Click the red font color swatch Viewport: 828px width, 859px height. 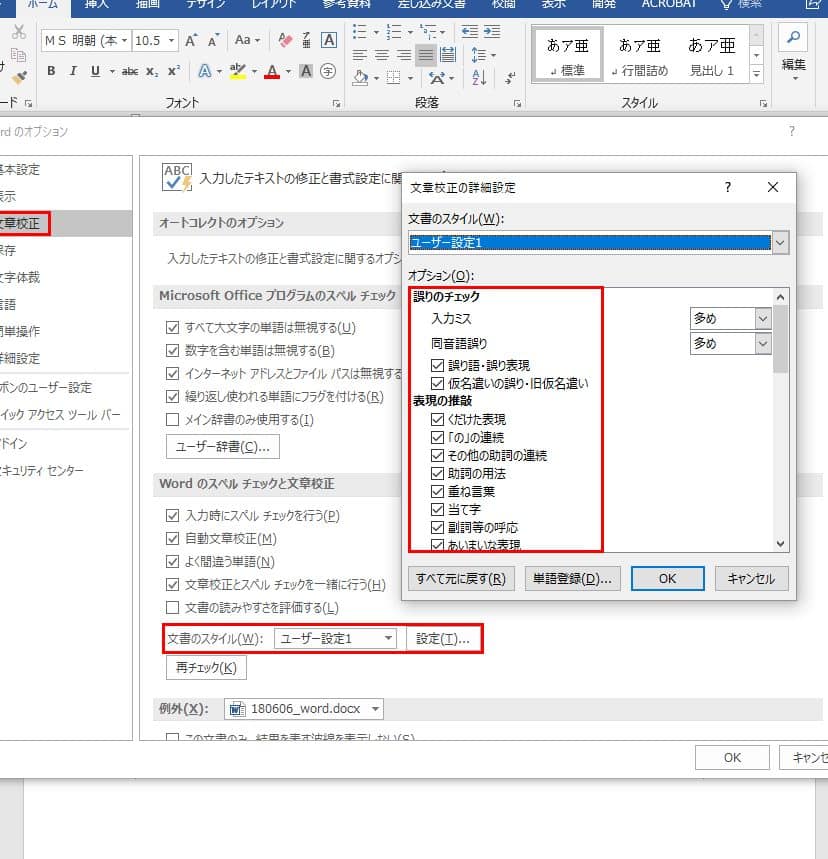pos(271,71)
